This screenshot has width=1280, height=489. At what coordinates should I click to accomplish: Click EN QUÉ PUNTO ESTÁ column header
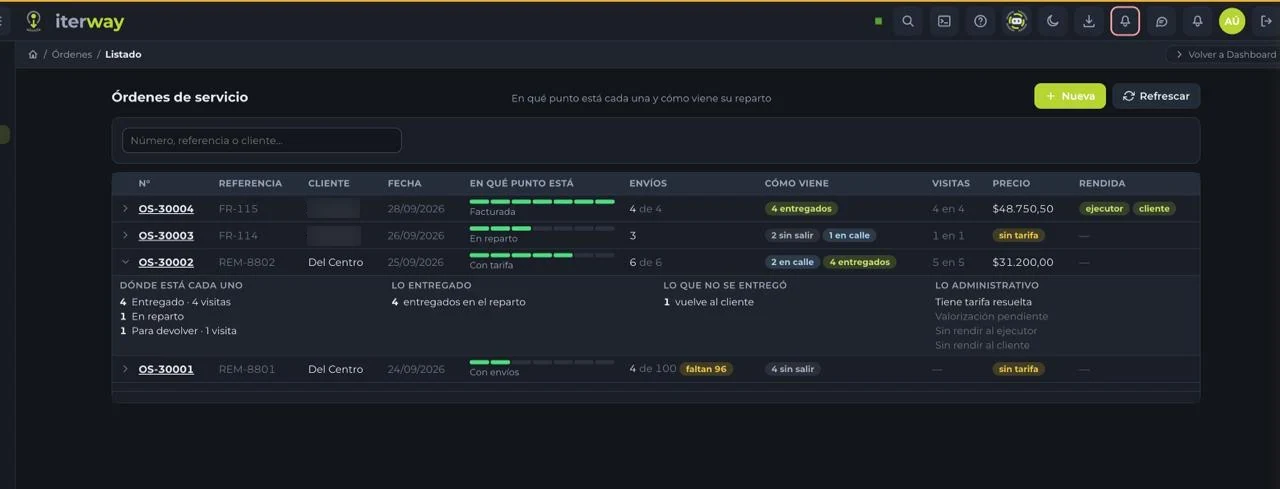click(522, 184)
